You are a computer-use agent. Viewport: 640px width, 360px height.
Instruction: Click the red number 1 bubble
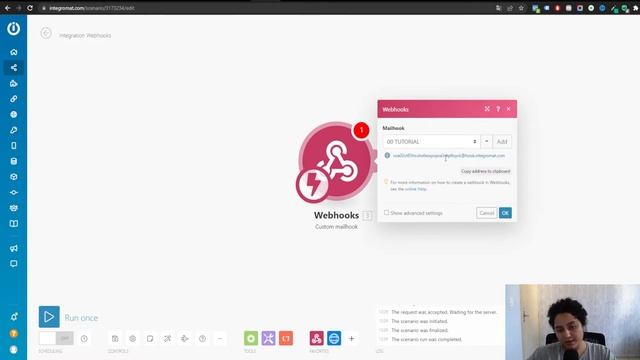(x=361, y=130)
